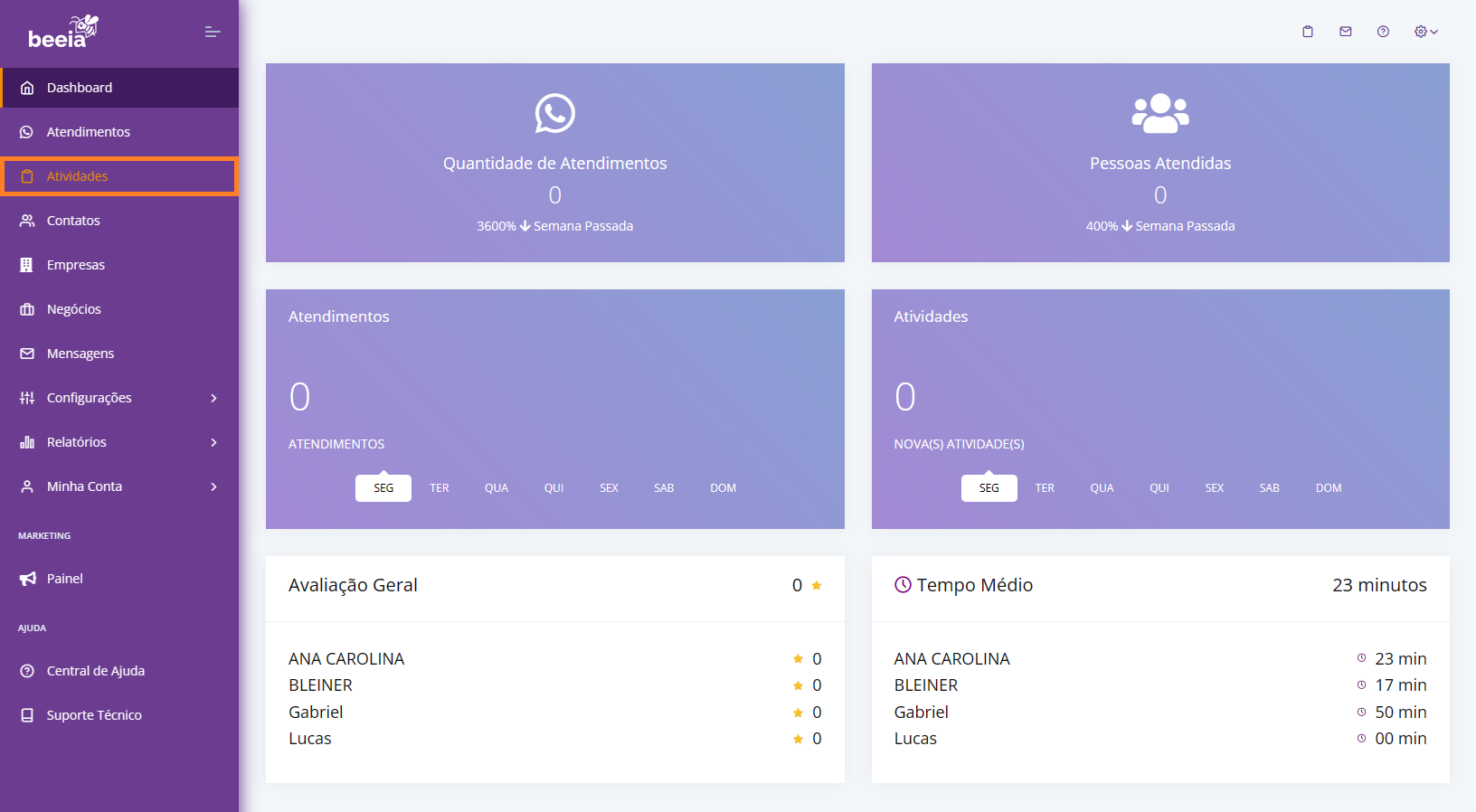The image size is (1476, 812).
Task: Click '3600%' Semana Passada text
Action: pyautogui.click(x=555, y=226)
